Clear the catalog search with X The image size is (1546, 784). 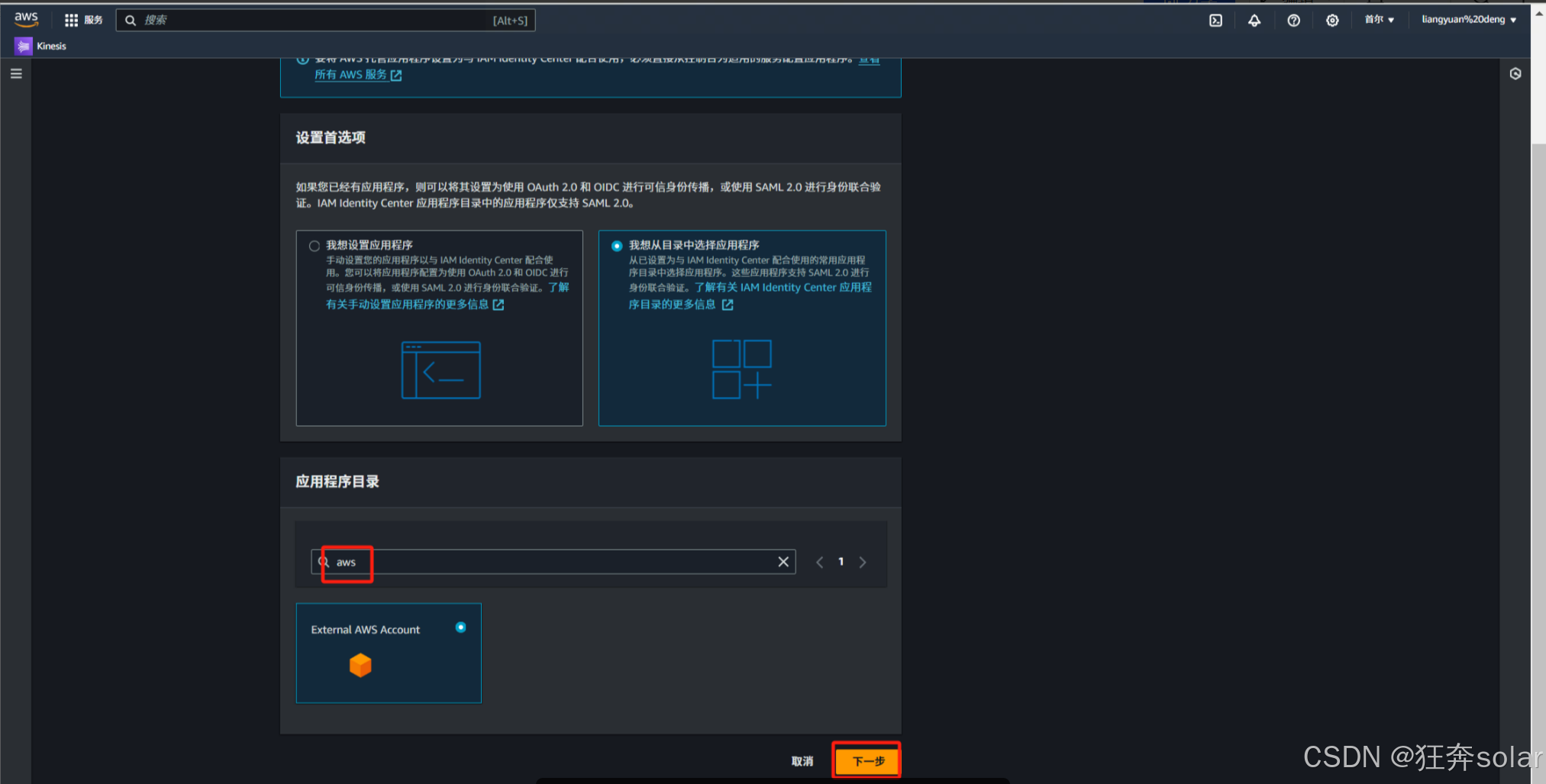coord(783,562)
